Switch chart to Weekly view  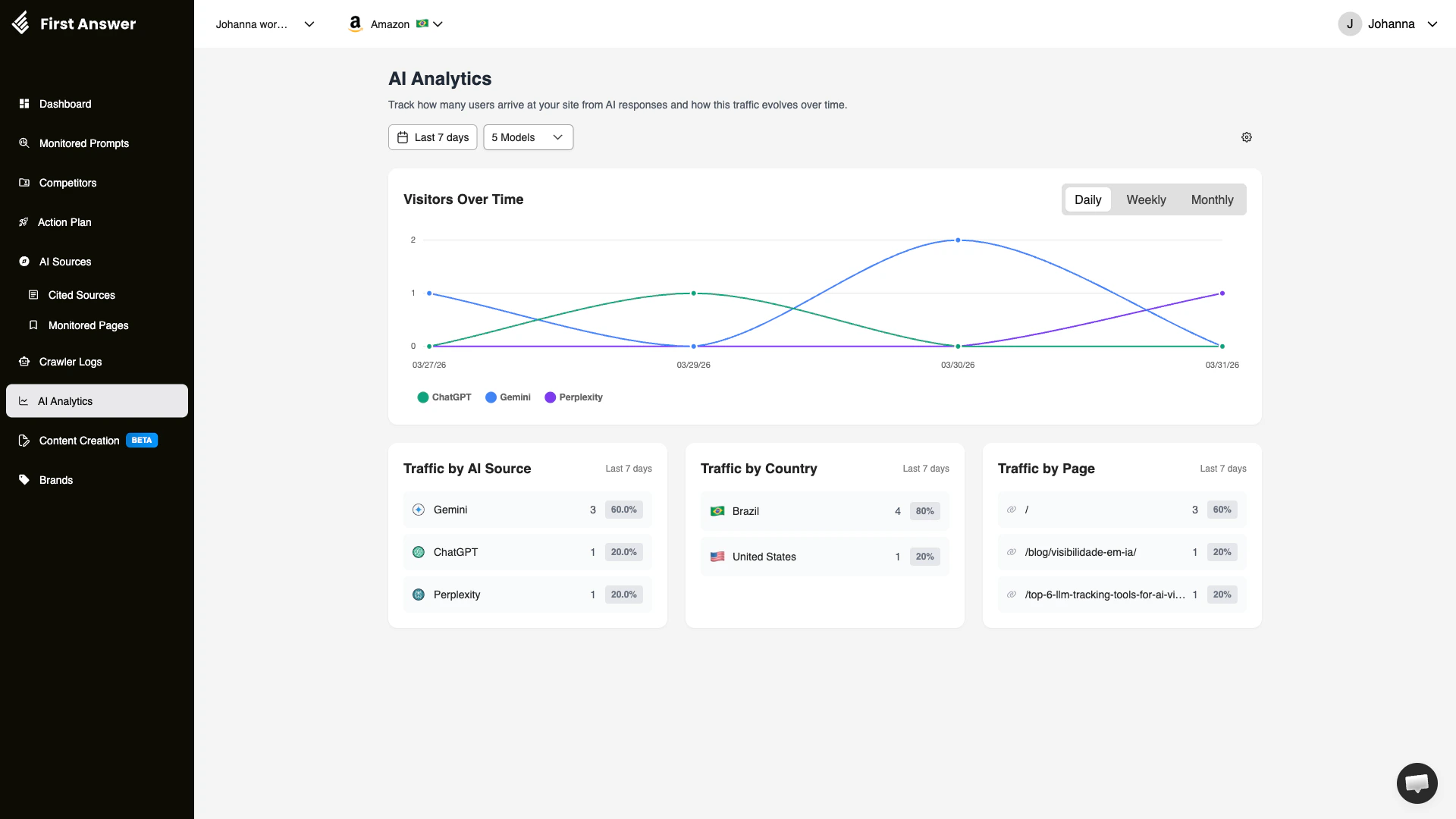click(x=1145, y=199)
